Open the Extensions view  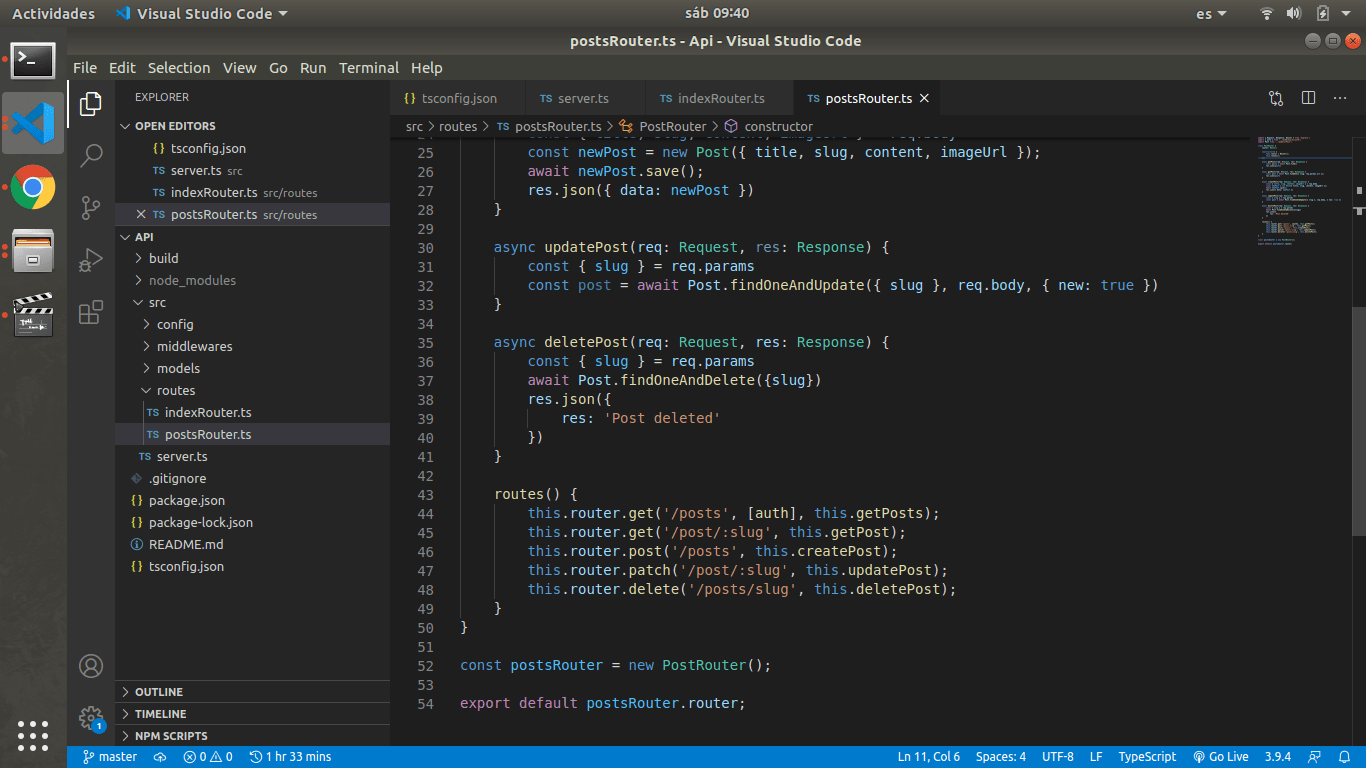(x=91, y=312)
